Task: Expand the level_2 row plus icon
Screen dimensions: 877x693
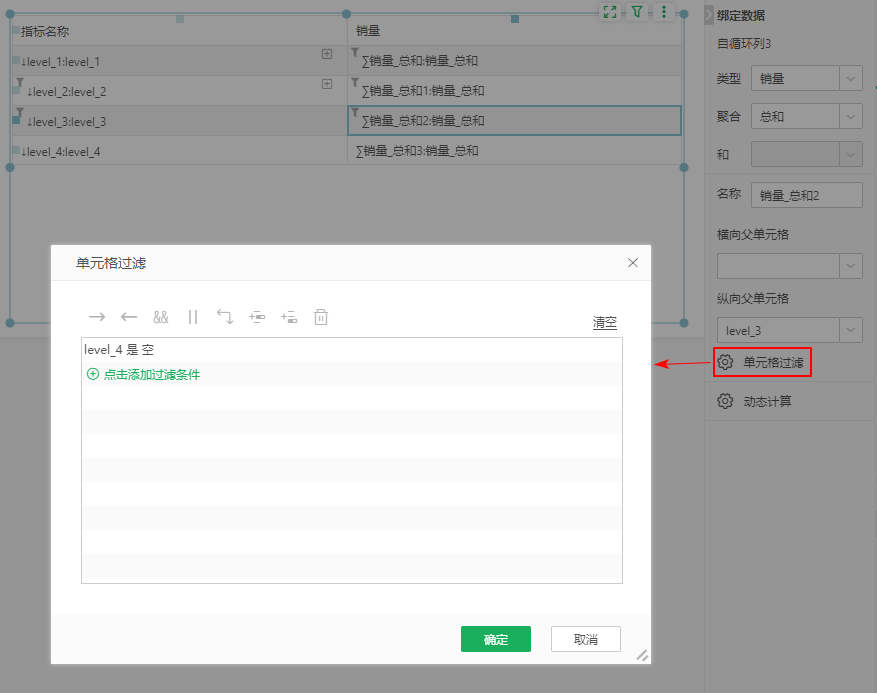Action: coord(327,84)
